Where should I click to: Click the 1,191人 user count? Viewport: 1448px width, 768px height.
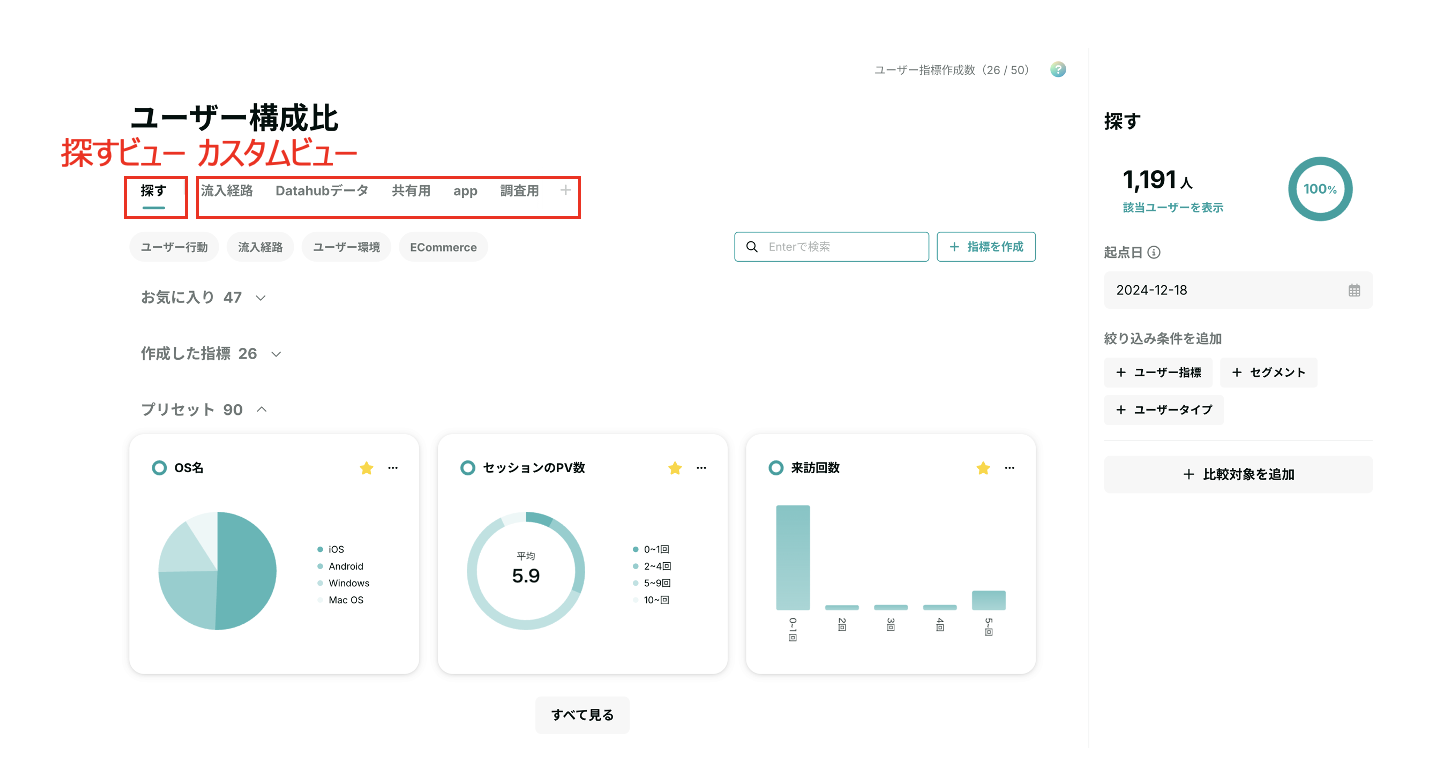pos(1158,180)
